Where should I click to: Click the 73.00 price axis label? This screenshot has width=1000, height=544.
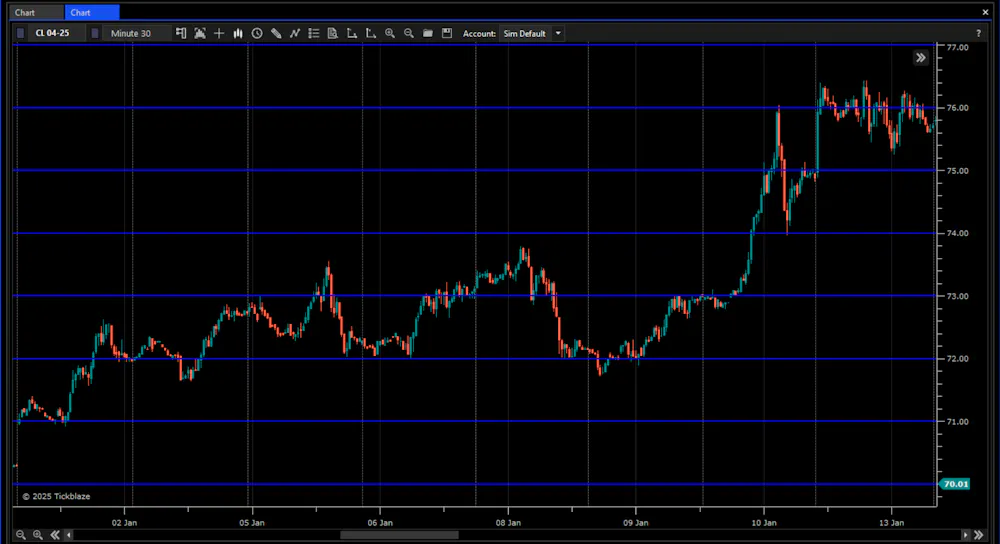coord(957,296)
